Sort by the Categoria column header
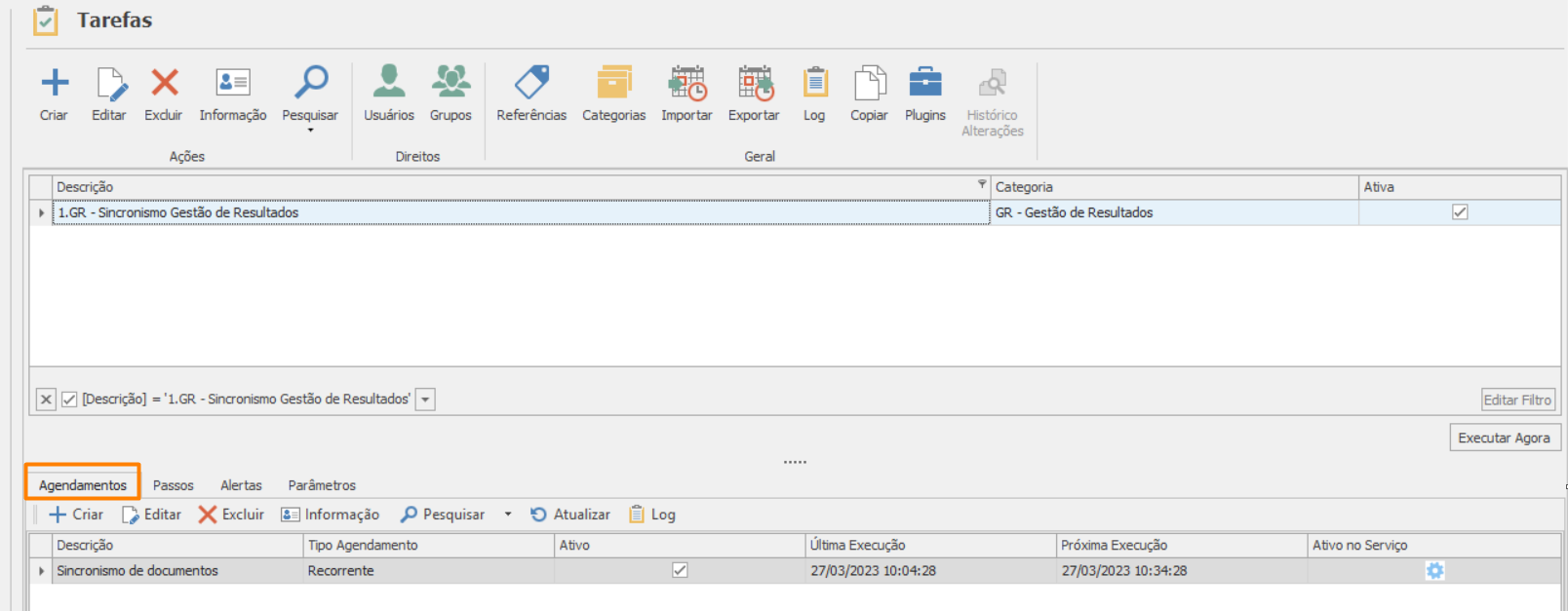 (1174, 187)
